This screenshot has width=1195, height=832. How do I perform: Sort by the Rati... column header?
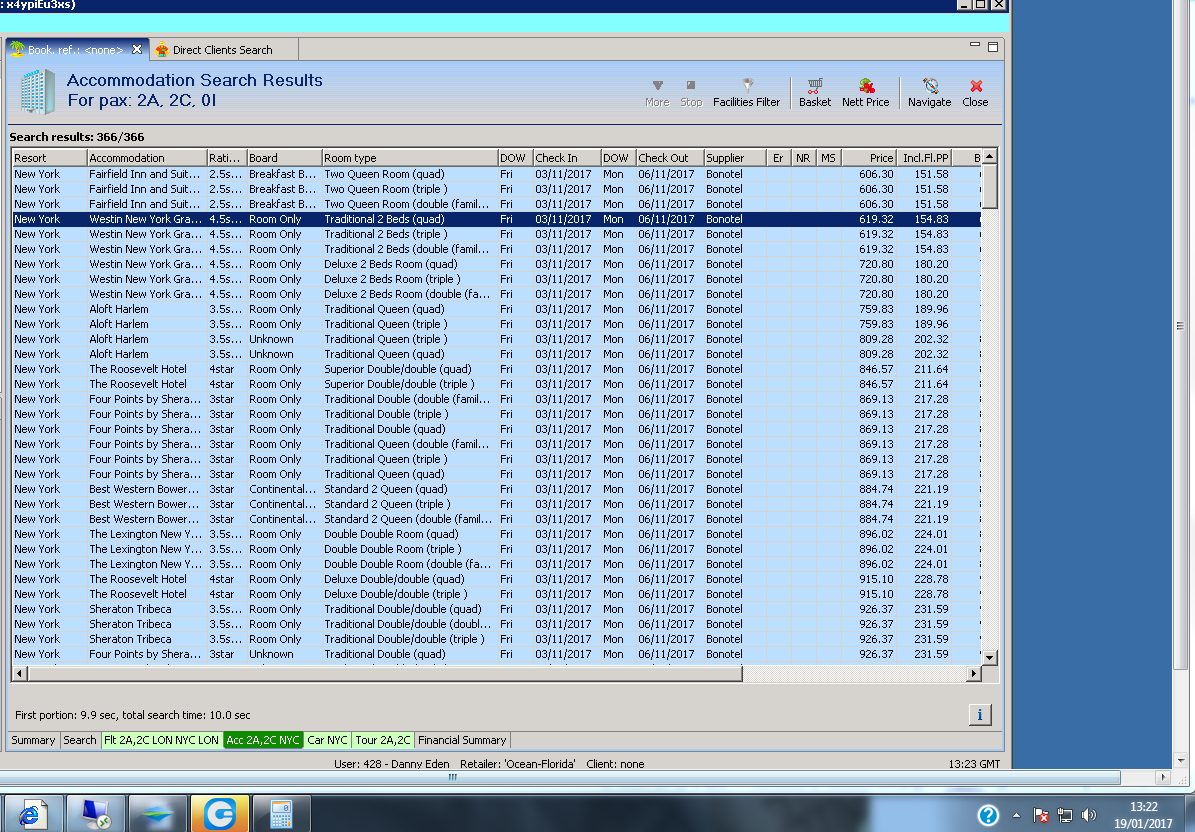coord(227,158)
